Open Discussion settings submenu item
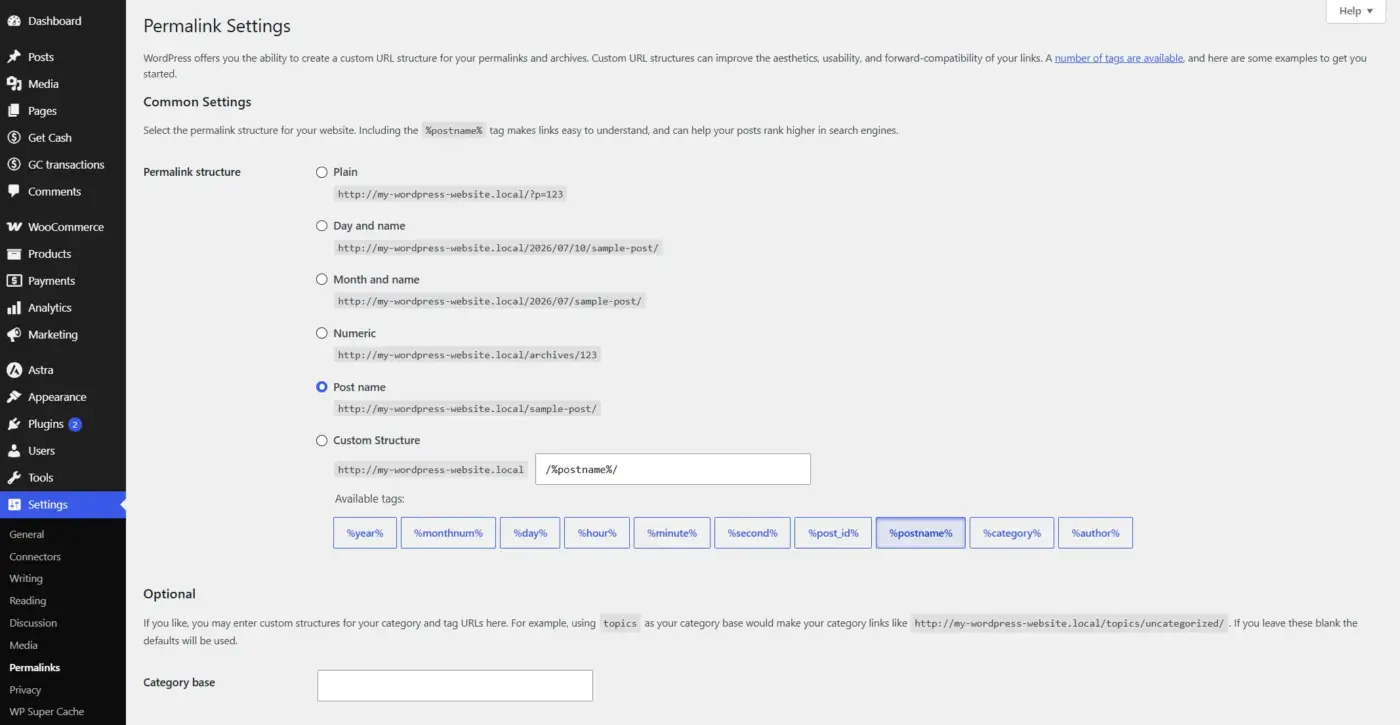 [x=33, y=623]
